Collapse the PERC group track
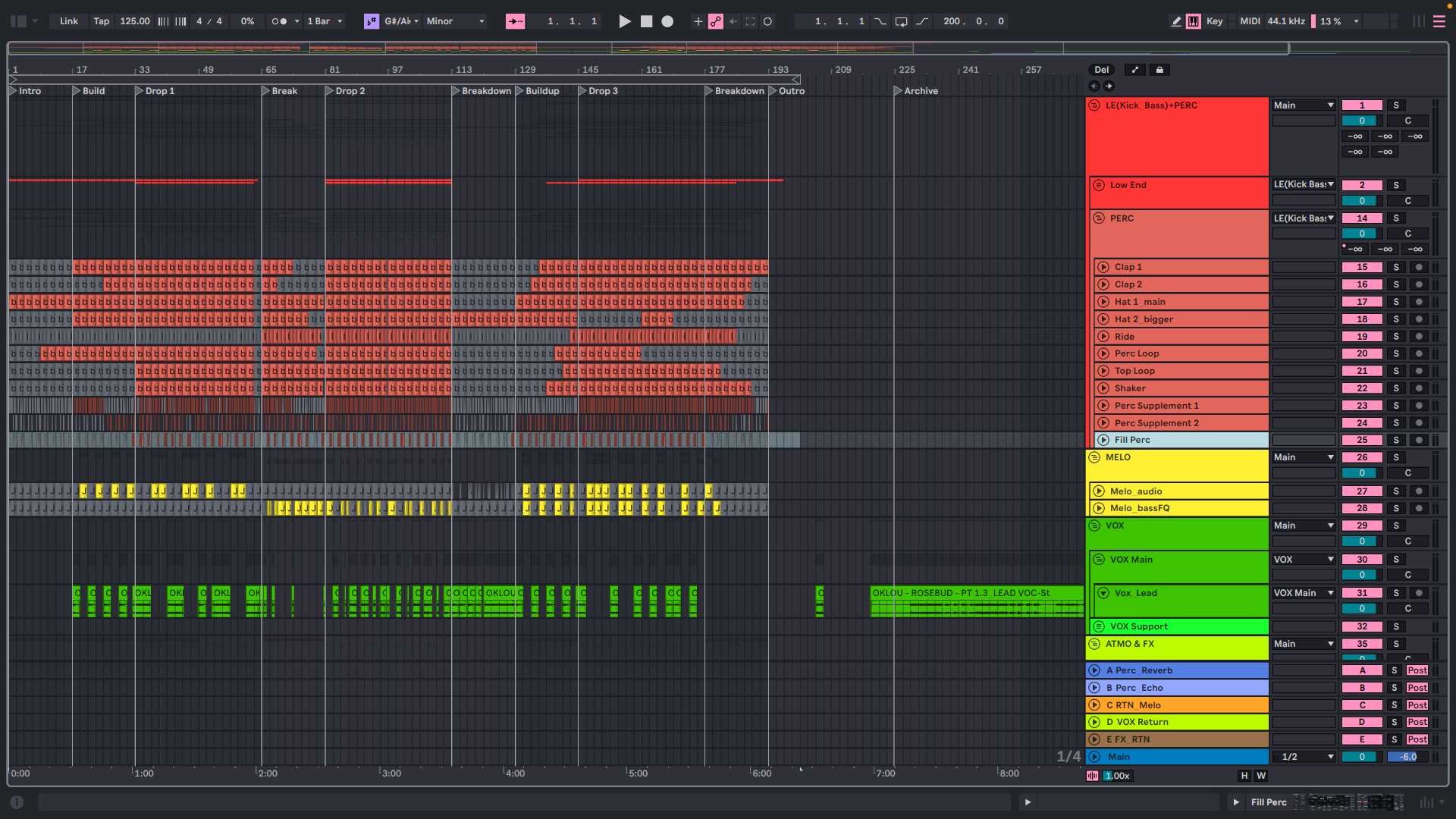 pyautogui.click(x=1099, y=218)
